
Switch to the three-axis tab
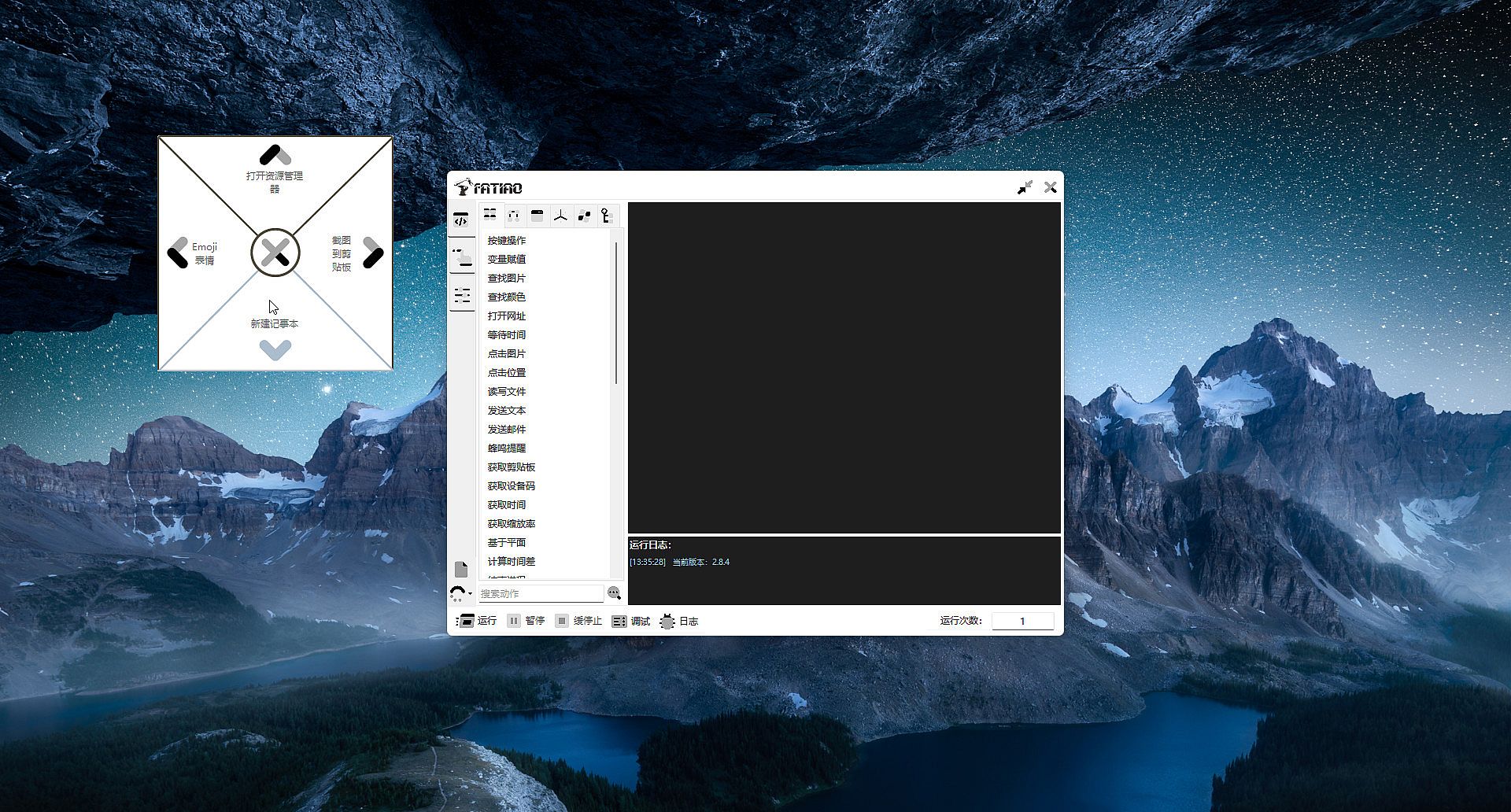tap(560, 215)
